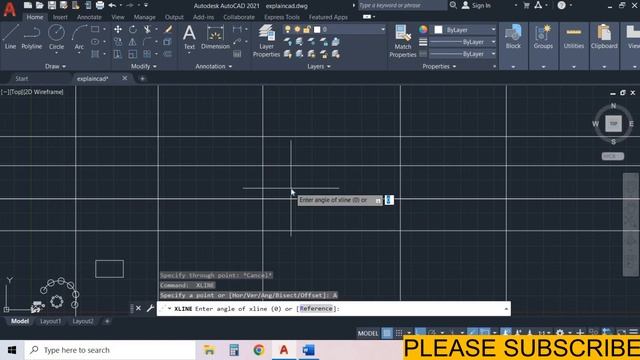Click the Plot printer icon

[x=100, y=5]
